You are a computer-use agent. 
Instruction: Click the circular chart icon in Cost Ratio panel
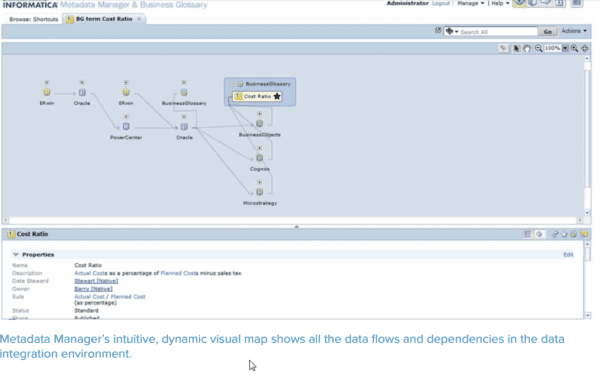click(x=539, y=234)
